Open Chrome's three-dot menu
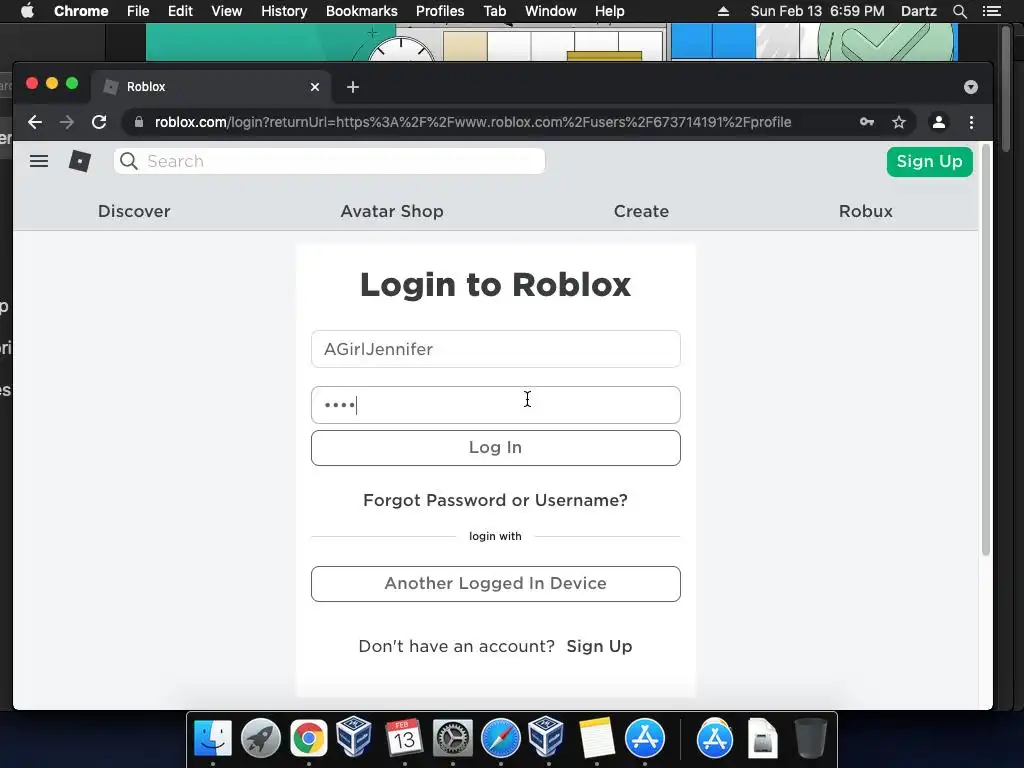The image size is (1024, 768). point(971,122)
